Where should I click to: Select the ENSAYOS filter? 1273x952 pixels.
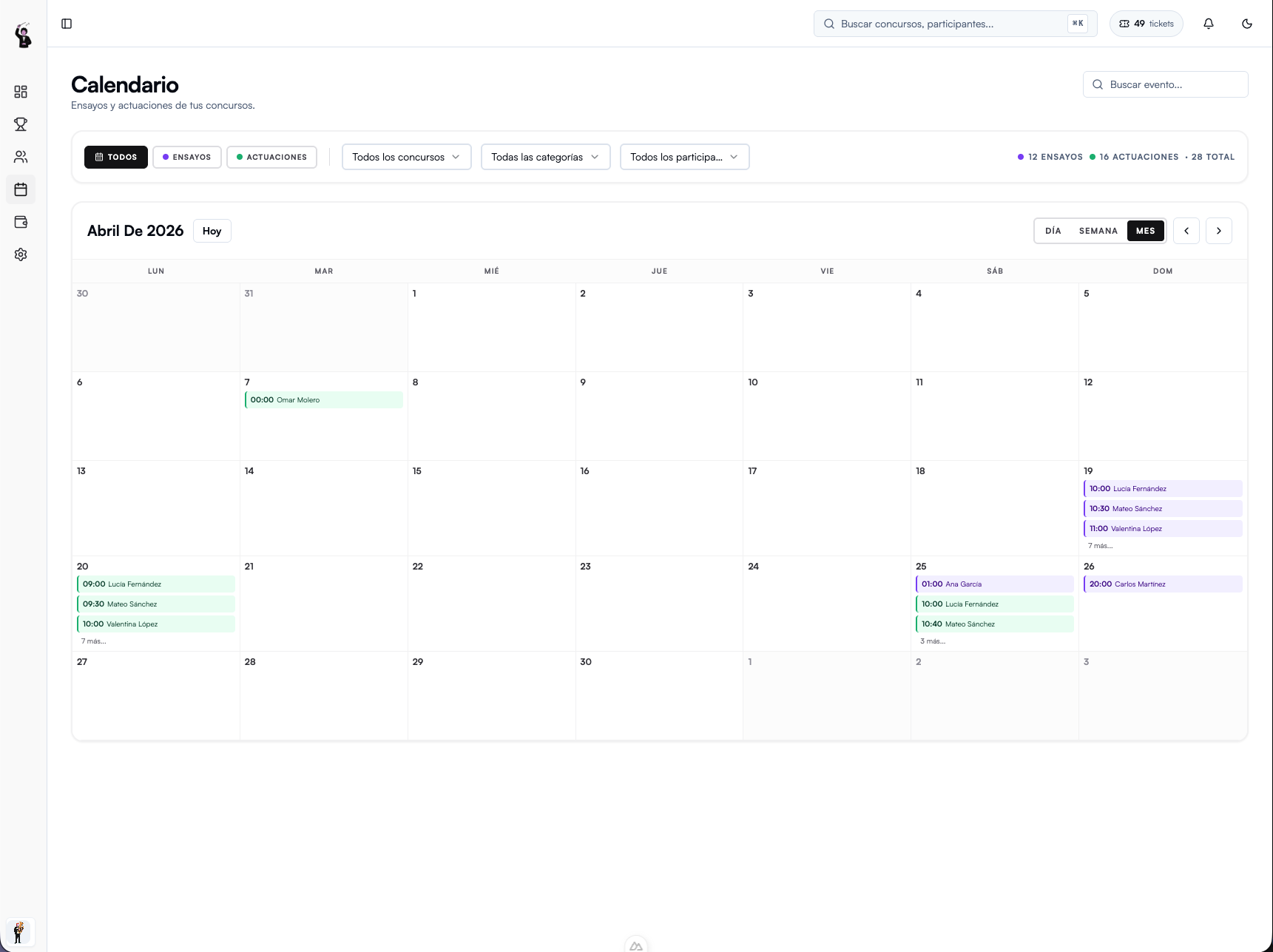[187, 157]
